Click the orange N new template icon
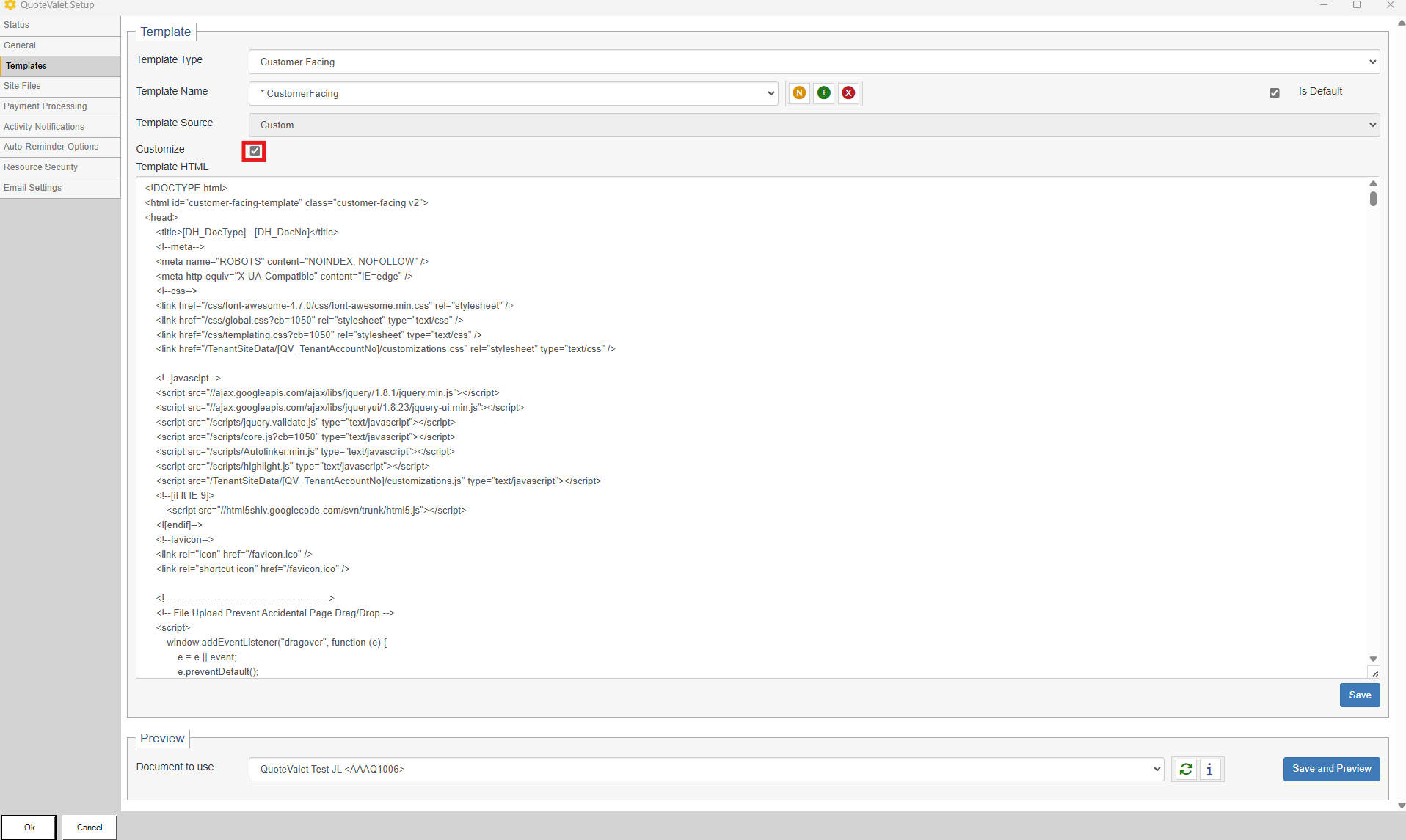The width and height of the screenshot is (1406, 840). pos(799,92)
